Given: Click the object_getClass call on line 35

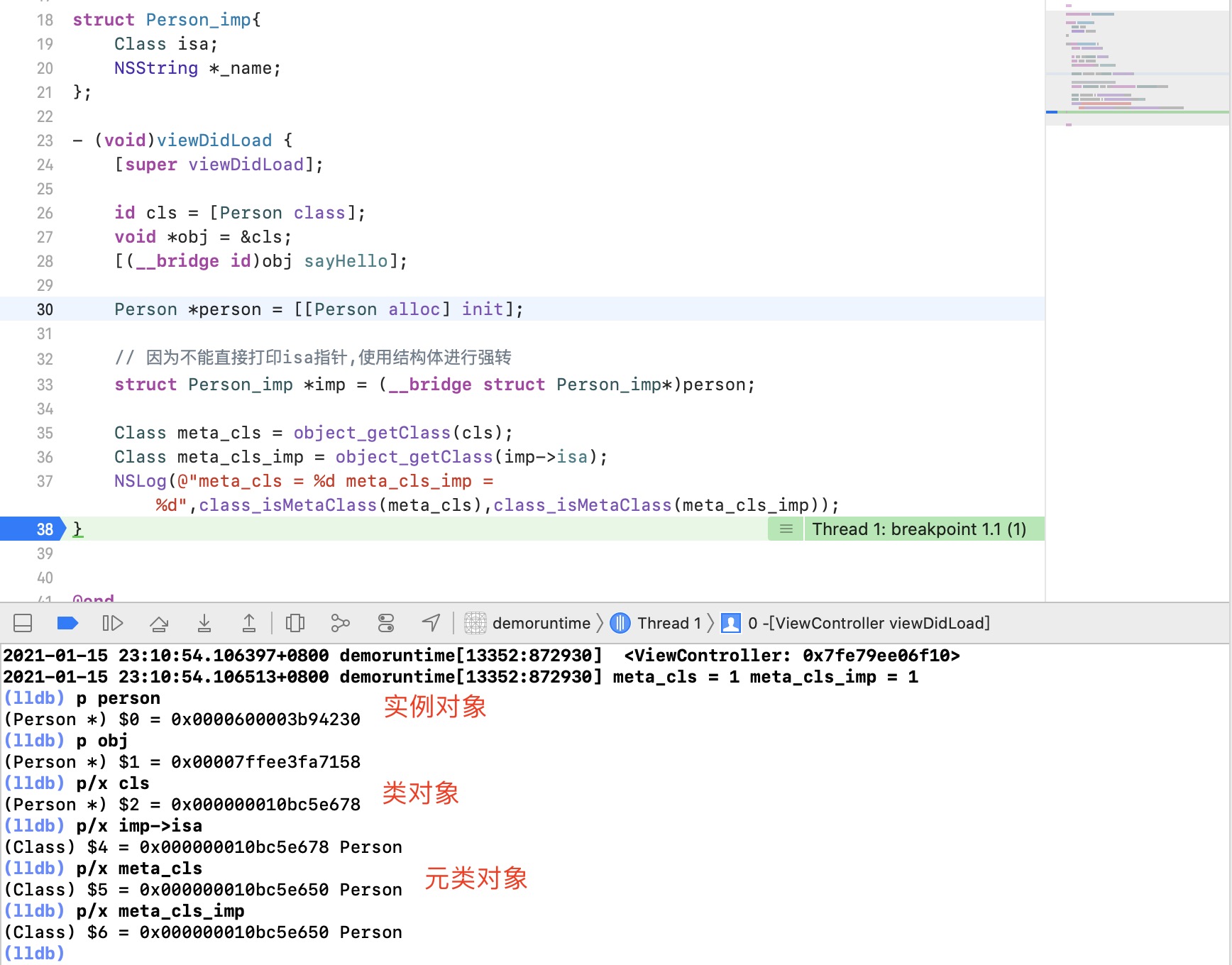Looking at the screenshot, I should [372, 433].
